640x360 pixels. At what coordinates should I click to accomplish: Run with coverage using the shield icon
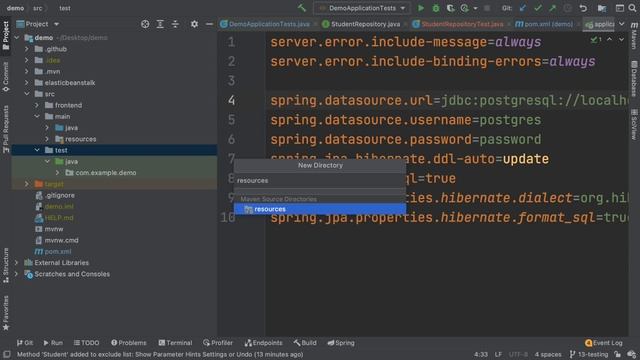450,8
